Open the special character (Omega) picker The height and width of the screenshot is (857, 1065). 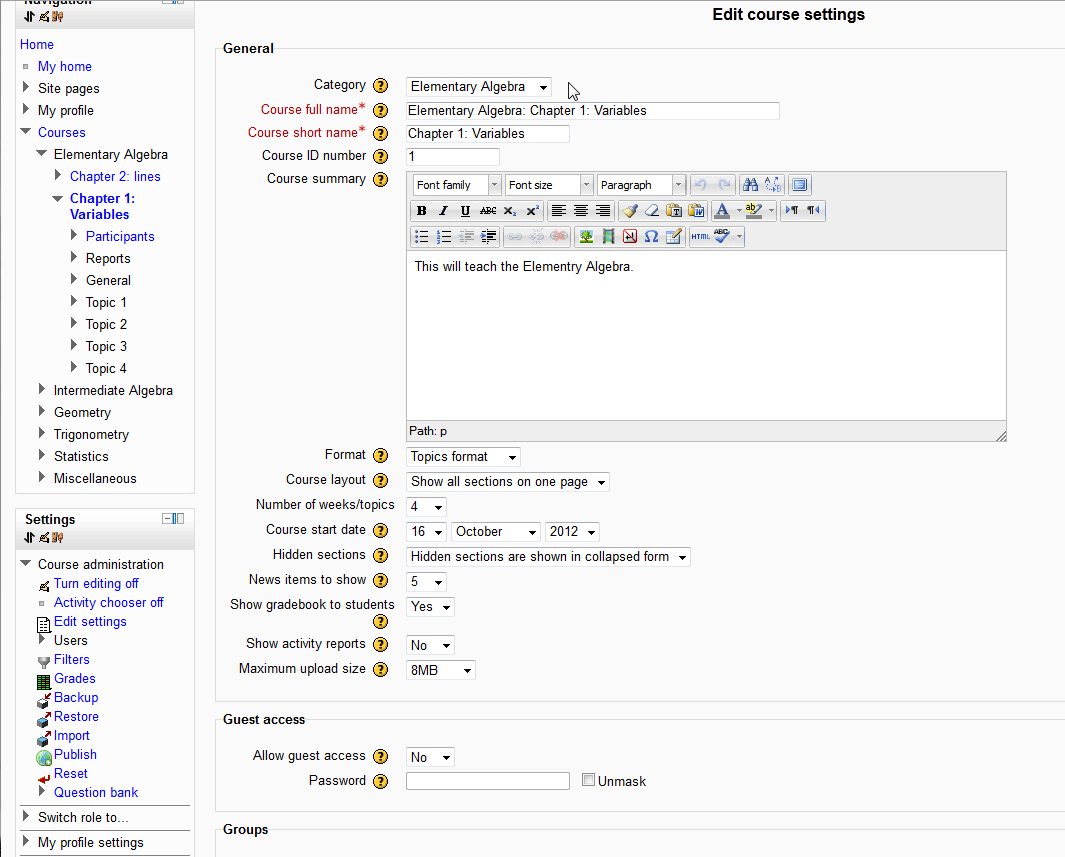(651, 237)
